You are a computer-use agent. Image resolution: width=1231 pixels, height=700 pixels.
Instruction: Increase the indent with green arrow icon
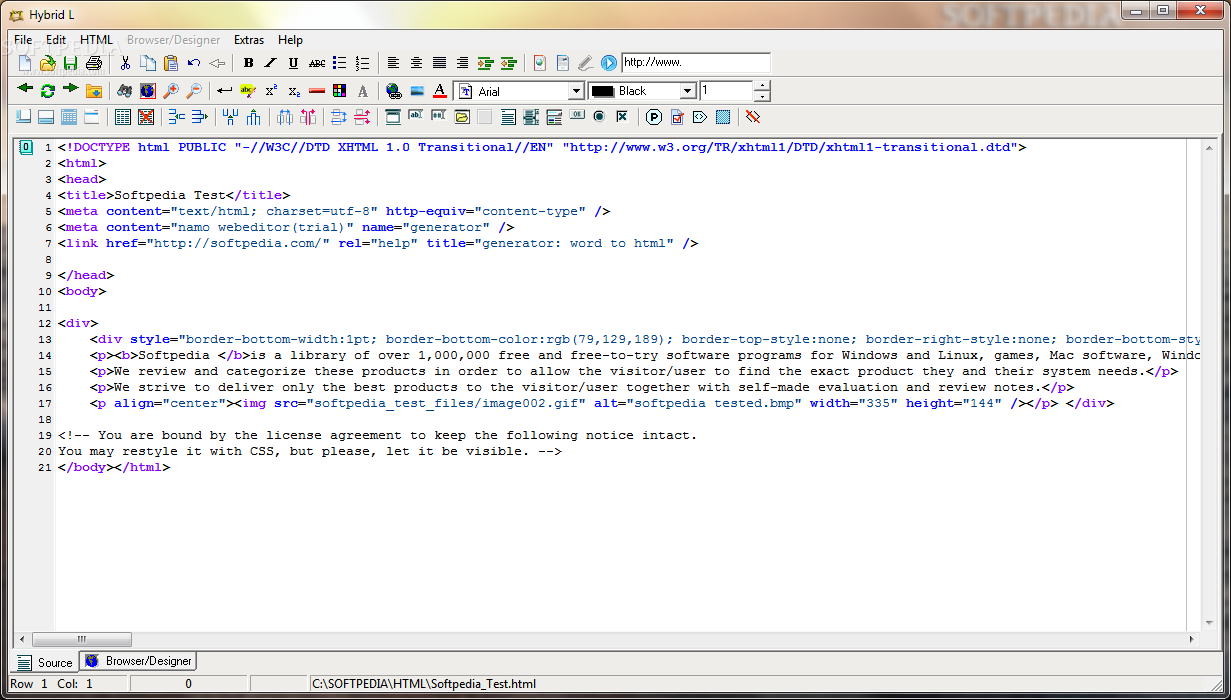click(485, 63)
